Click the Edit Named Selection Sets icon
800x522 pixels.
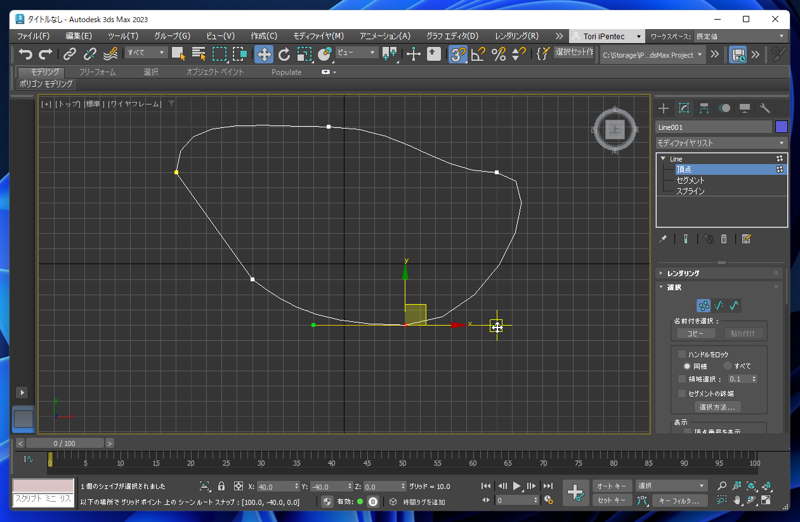[543, 54]
